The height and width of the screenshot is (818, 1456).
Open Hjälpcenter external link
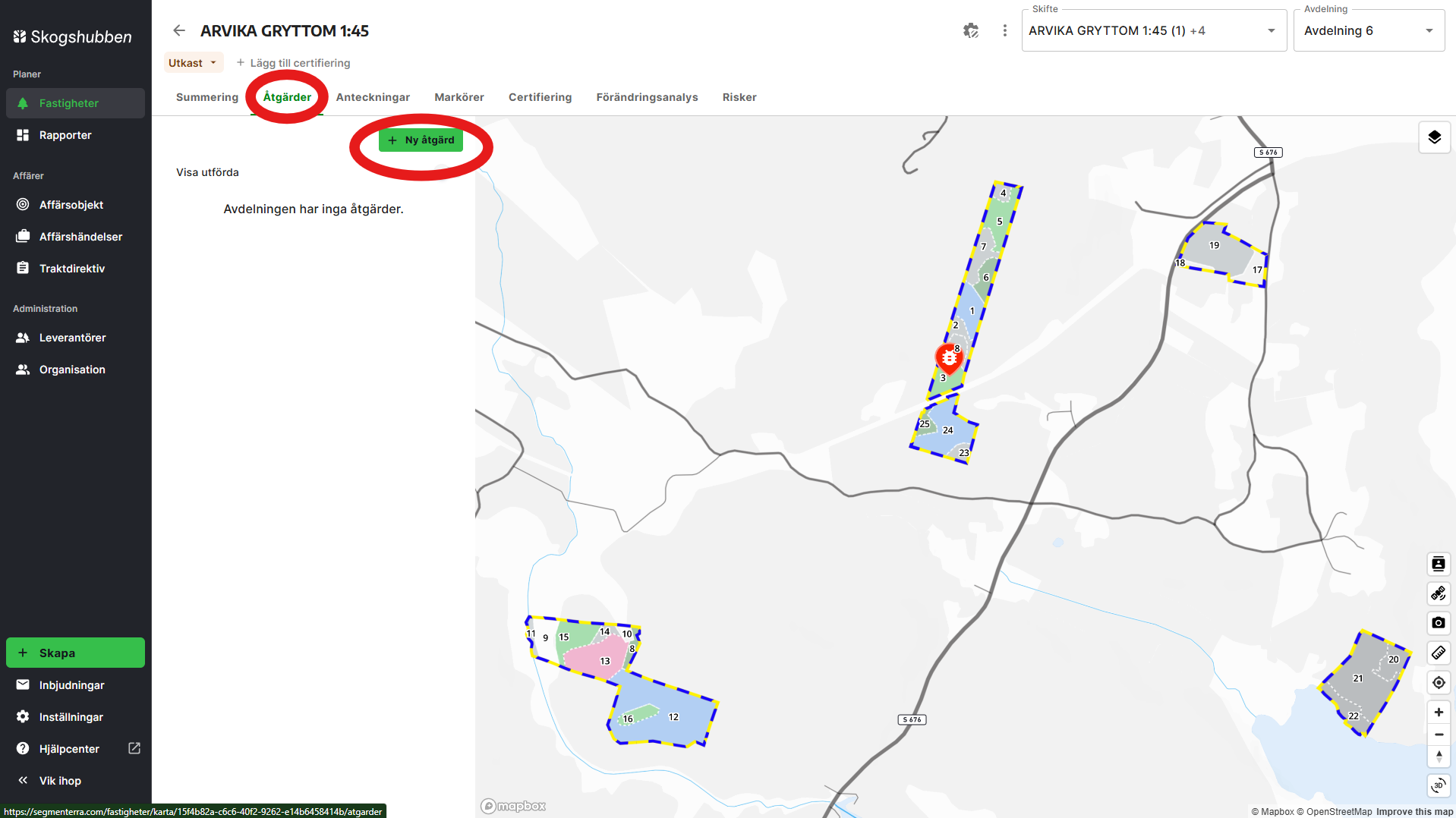[75, 749]
